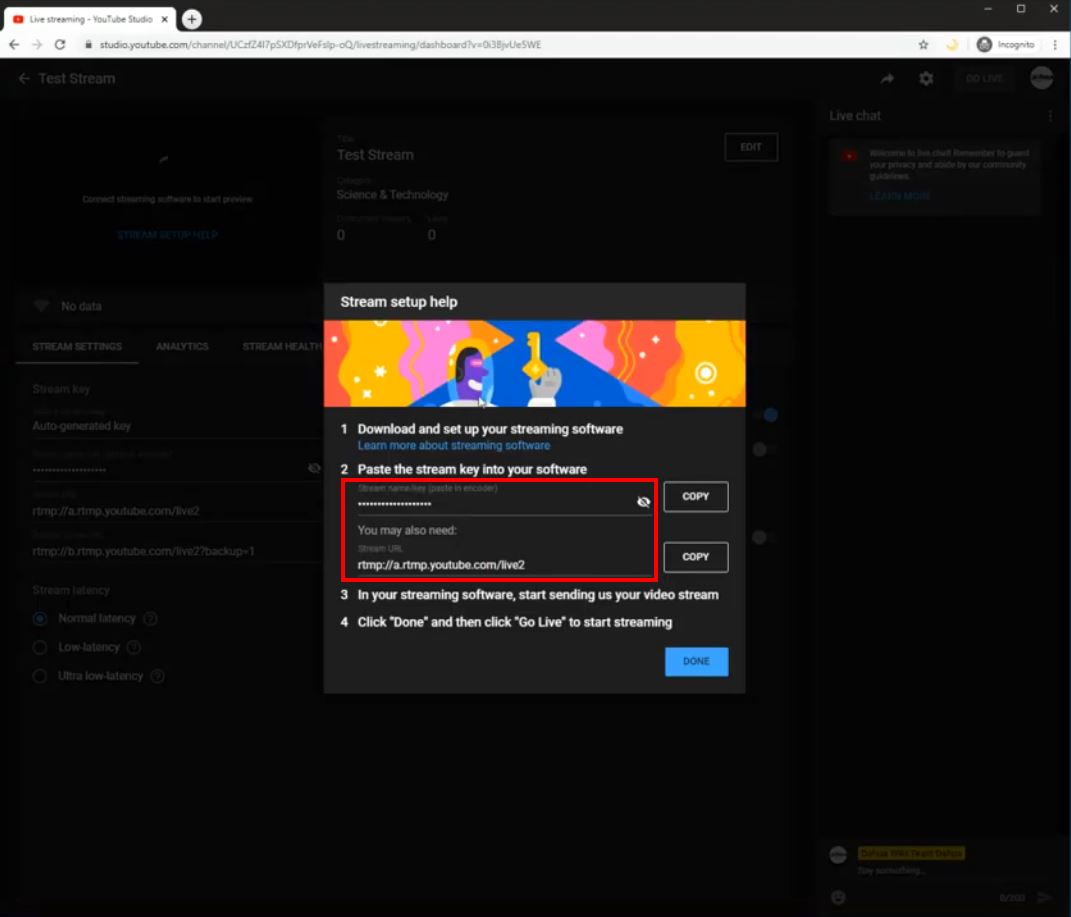
Task: Open emoji picker in live chat
Action: coord(838,897)
